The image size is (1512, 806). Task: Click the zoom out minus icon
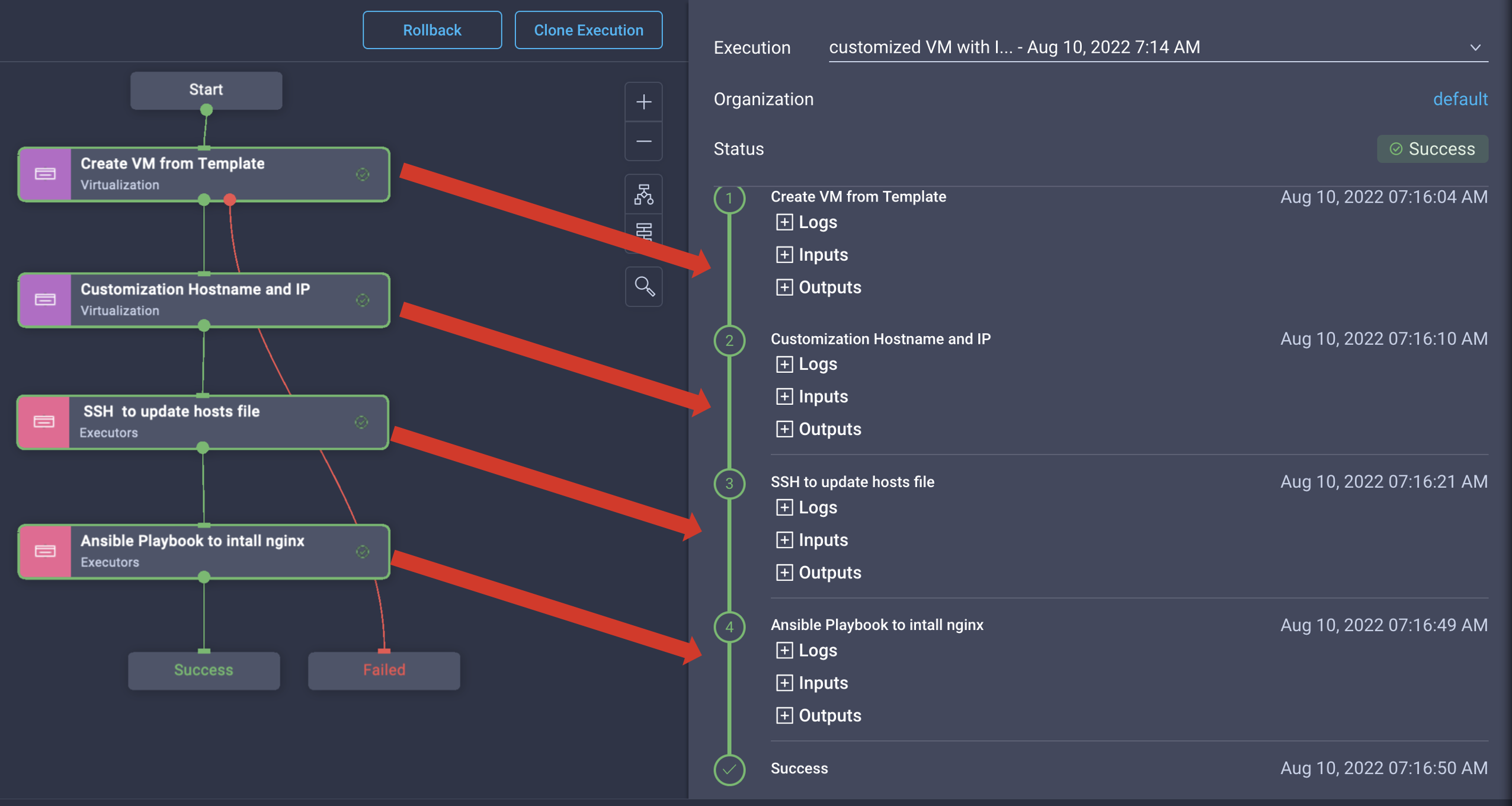coord(643,141)
